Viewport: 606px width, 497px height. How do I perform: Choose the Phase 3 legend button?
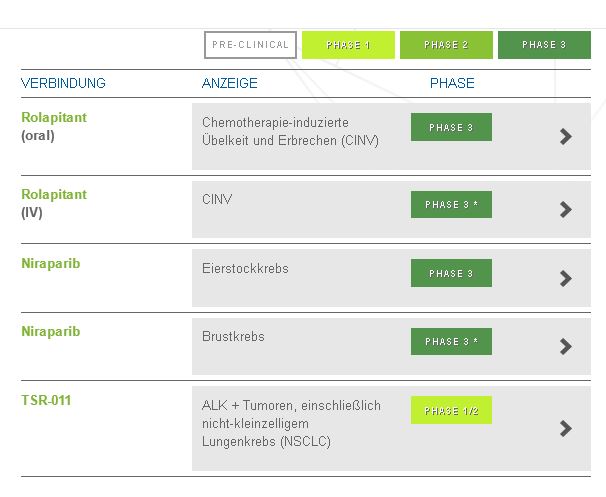coord(544,45)
